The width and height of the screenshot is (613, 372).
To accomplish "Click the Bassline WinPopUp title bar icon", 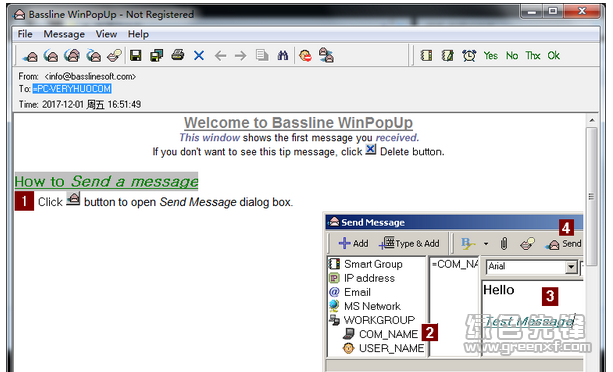I will 19,15.
